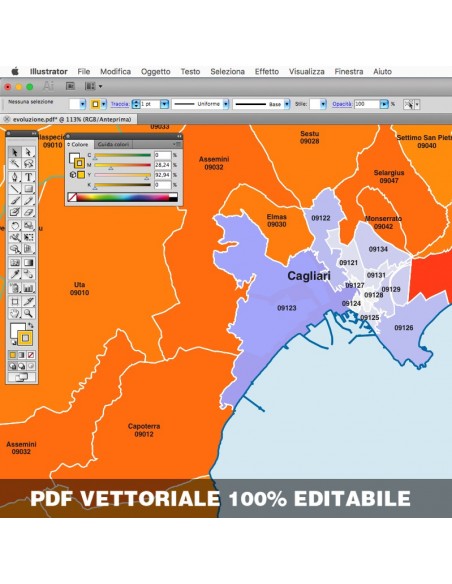Click the Yellow (Y) slider track
The height and width of the screenshot is (584, 452).
[122, 175]
